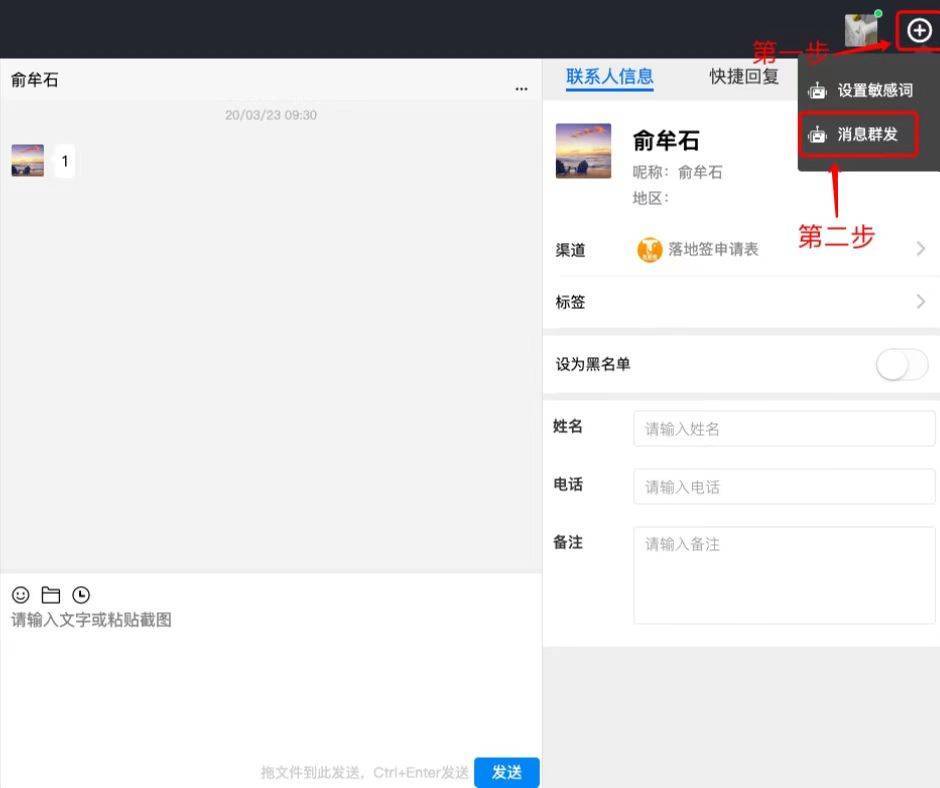The image size is (940, 788).
Task: Click the robot icon beside 消息群发
Action: pyautogui.click(x=817, y=134)
